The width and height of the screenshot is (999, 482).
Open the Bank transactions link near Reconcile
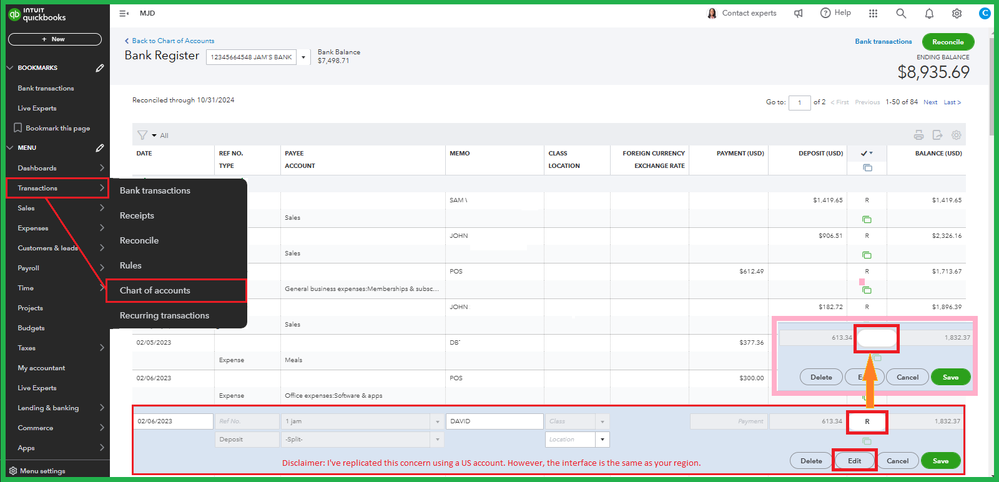(883, 41)
